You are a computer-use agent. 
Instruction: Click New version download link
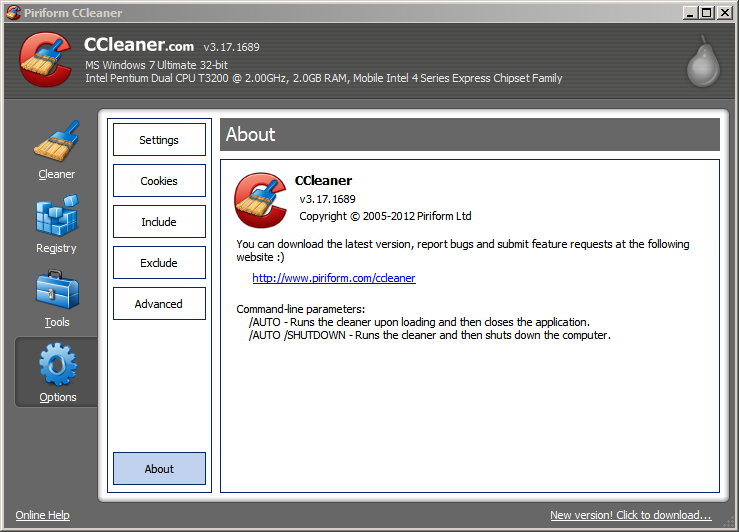pyautogui.click(x=631, y=515)
